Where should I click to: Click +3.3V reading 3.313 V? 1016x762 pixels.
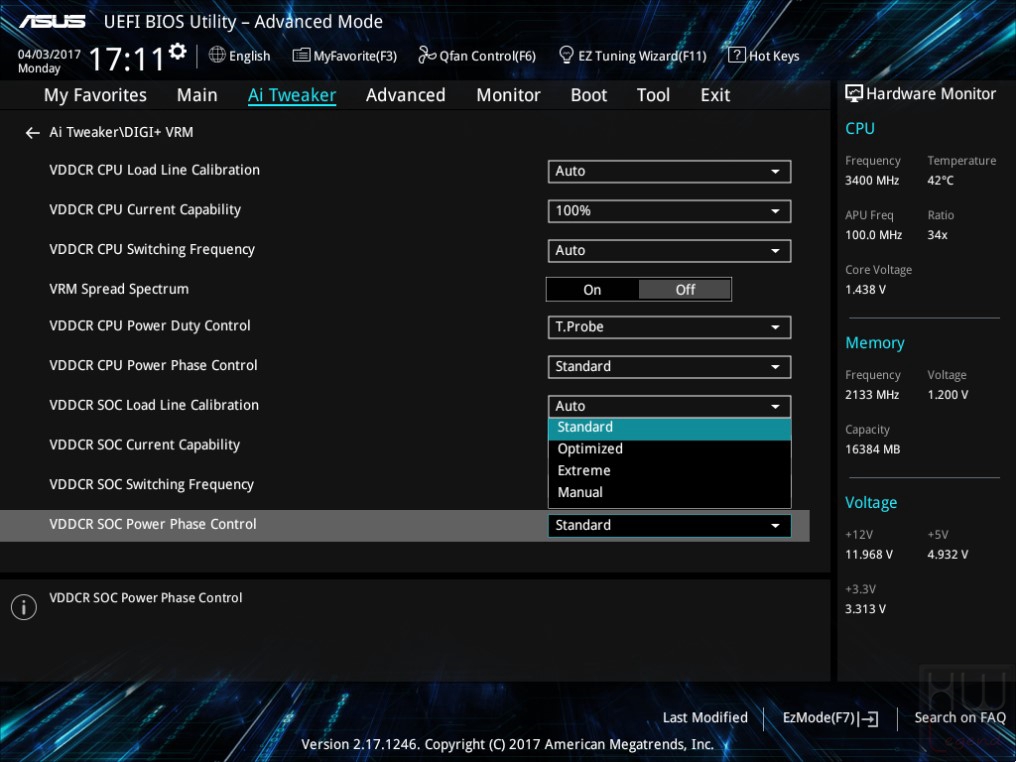pyautogui.click(x=865, y=609)
